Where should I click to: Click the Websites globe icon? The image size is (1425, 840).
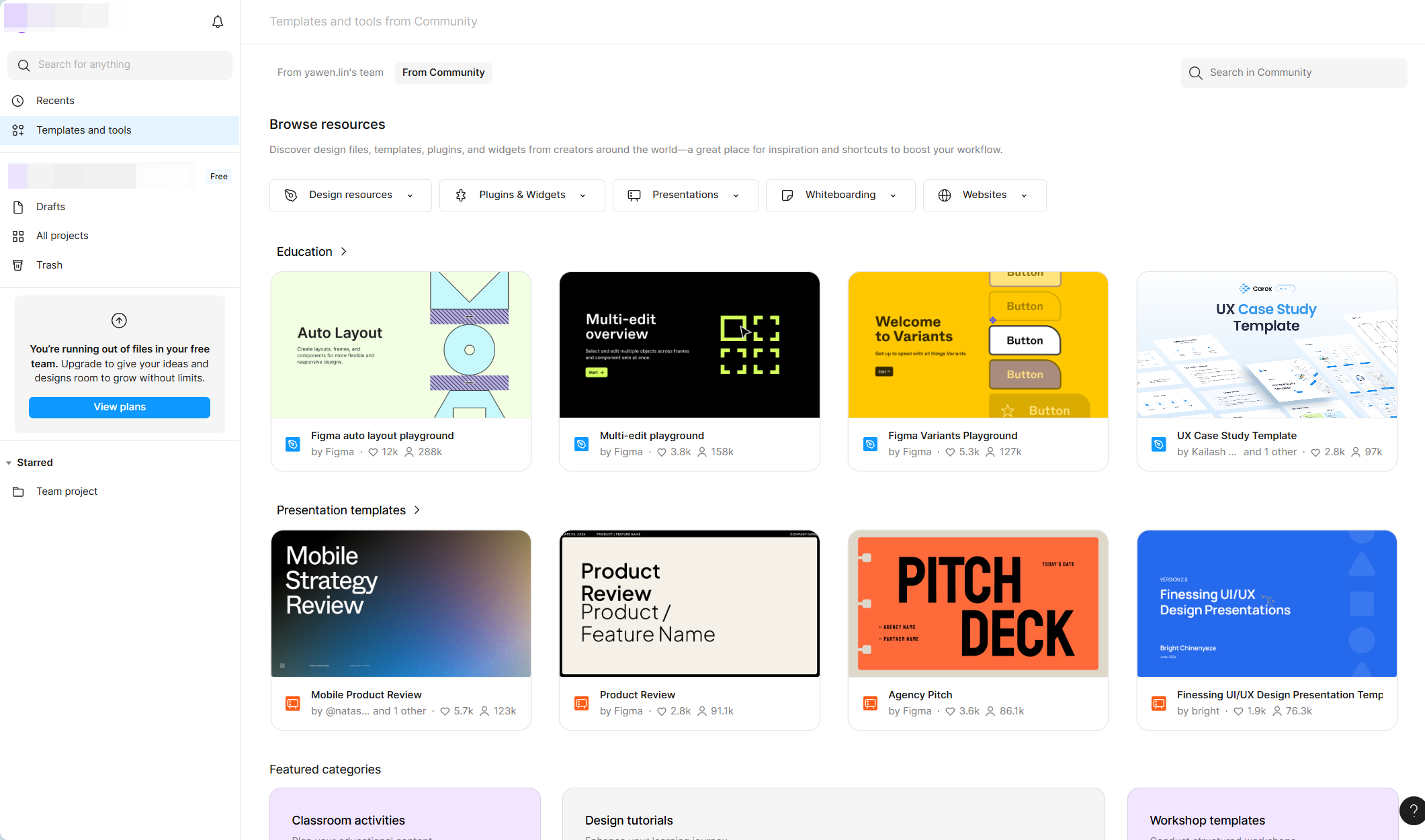(945, 195)
